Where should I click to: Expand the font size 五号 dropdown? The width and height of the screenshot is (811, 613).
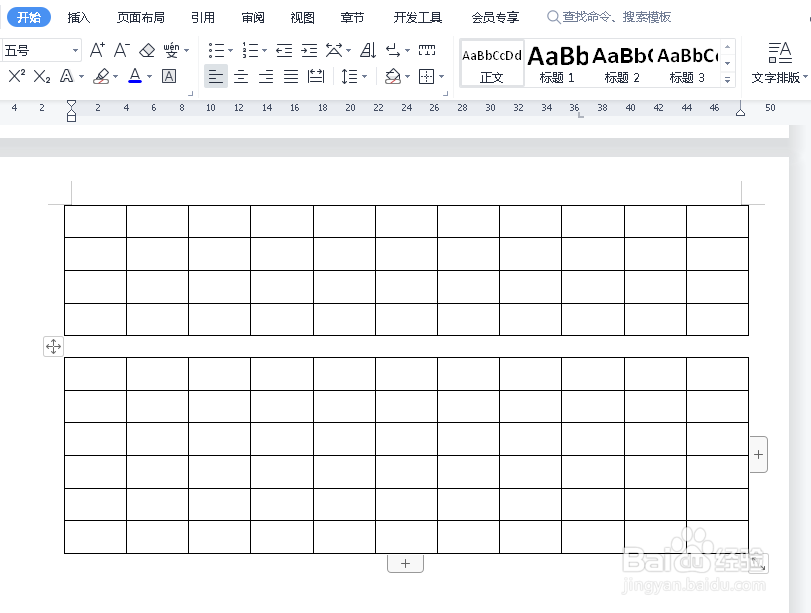tap(76, 50)
